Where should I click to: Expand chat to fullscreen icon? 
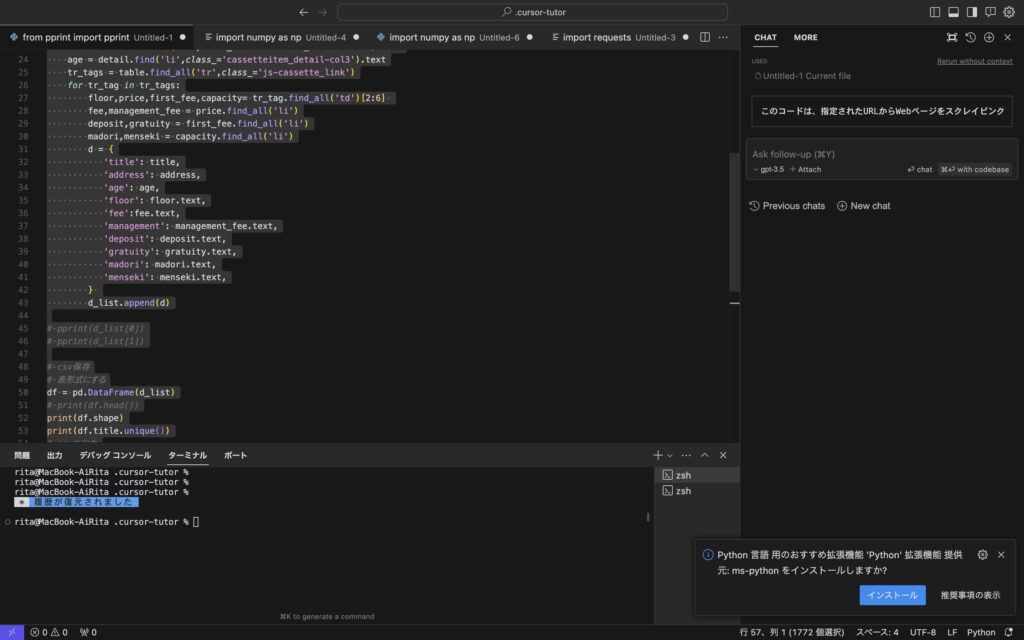point(952,37)
